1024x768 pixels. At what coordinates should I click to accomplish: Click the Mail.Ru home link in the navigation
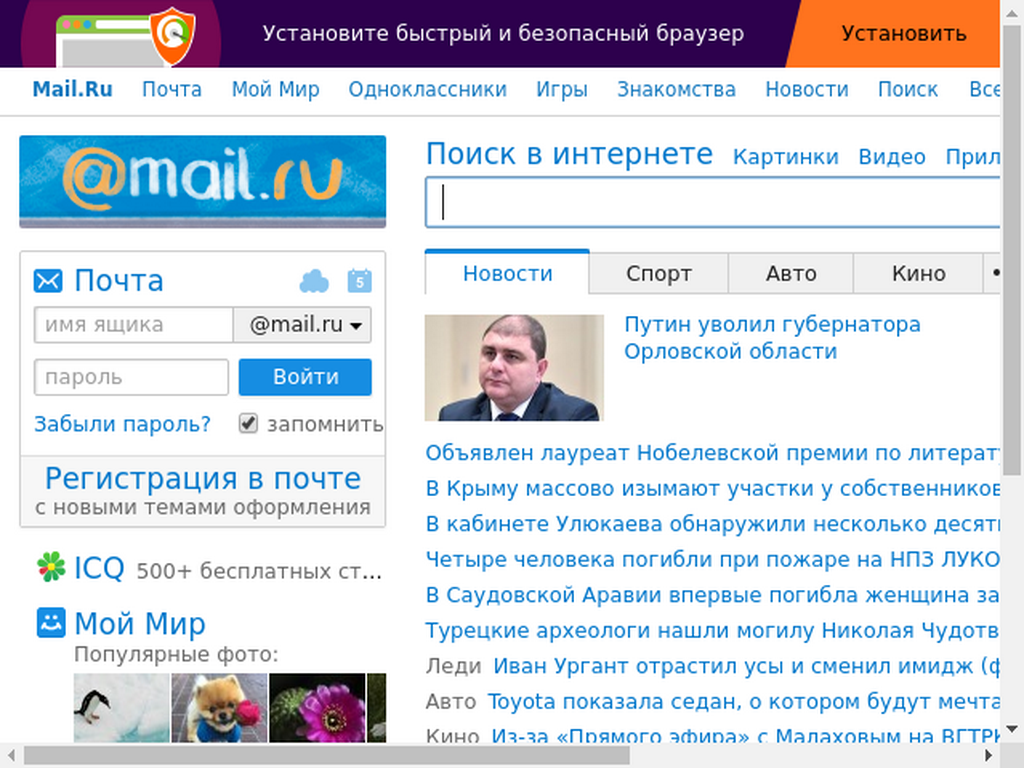click(72, 89)
